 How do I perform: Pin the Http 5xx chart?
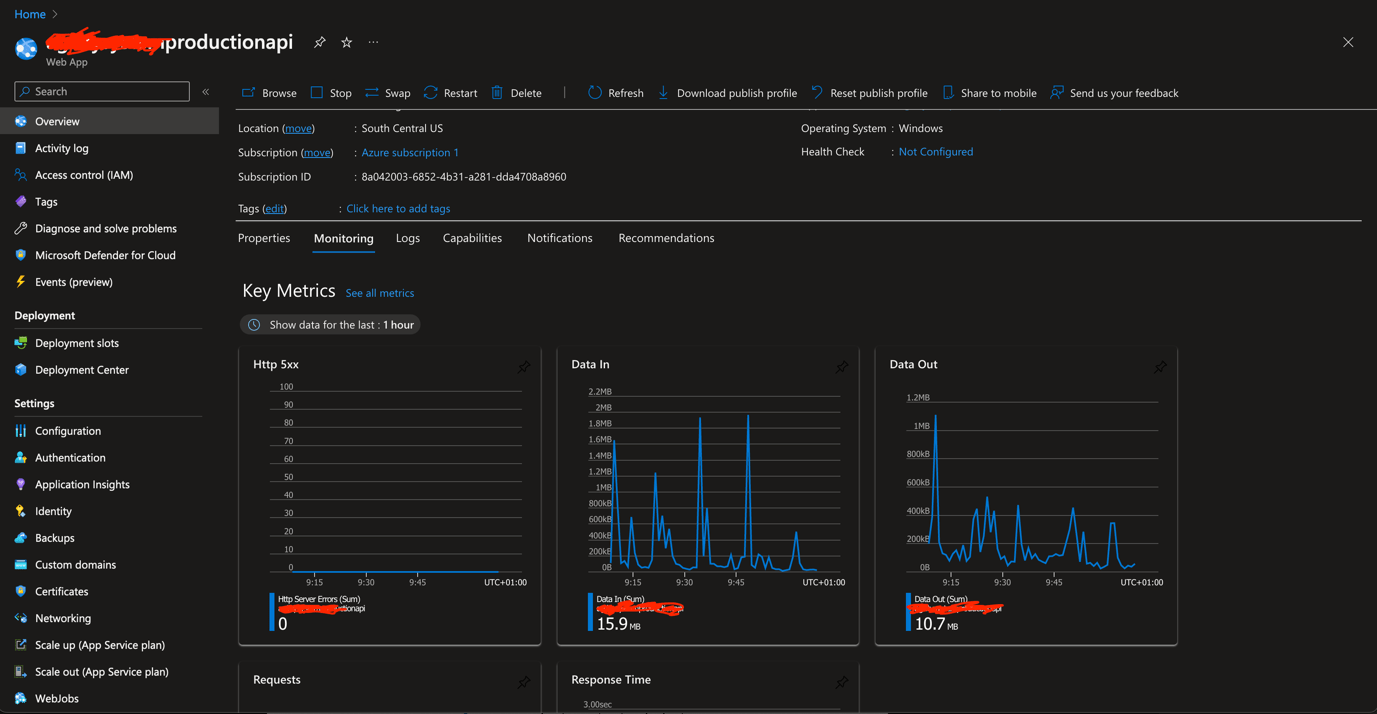point(524,367)
